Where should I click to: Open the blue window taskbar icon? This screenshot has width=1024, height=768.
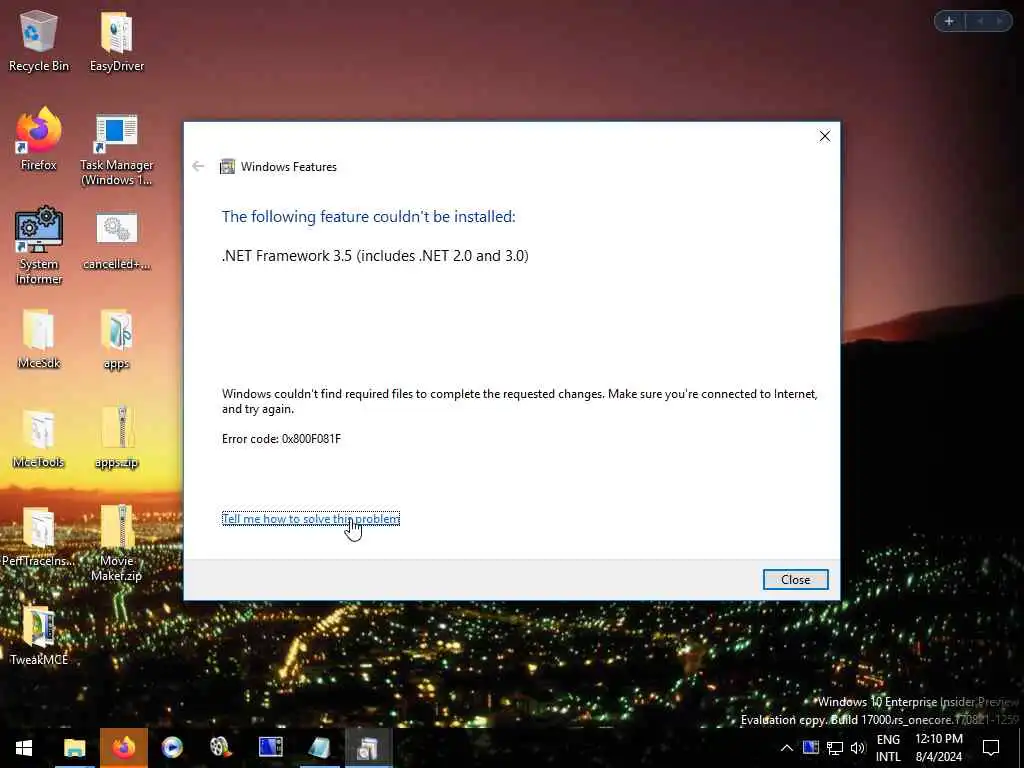(270, 748)
